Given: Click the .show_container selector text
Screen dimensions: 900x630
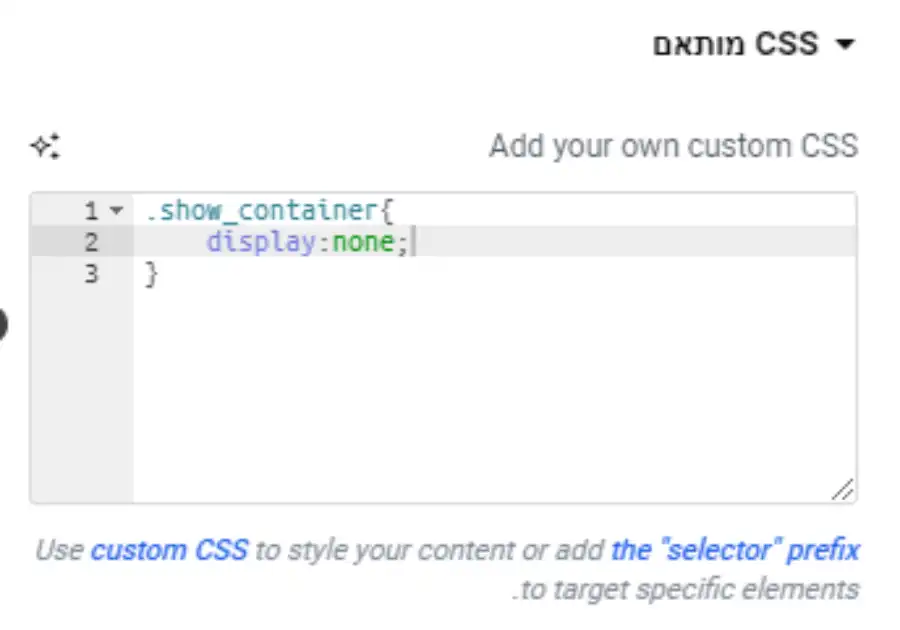Looking at the screenshot, I should coord(262,211).
